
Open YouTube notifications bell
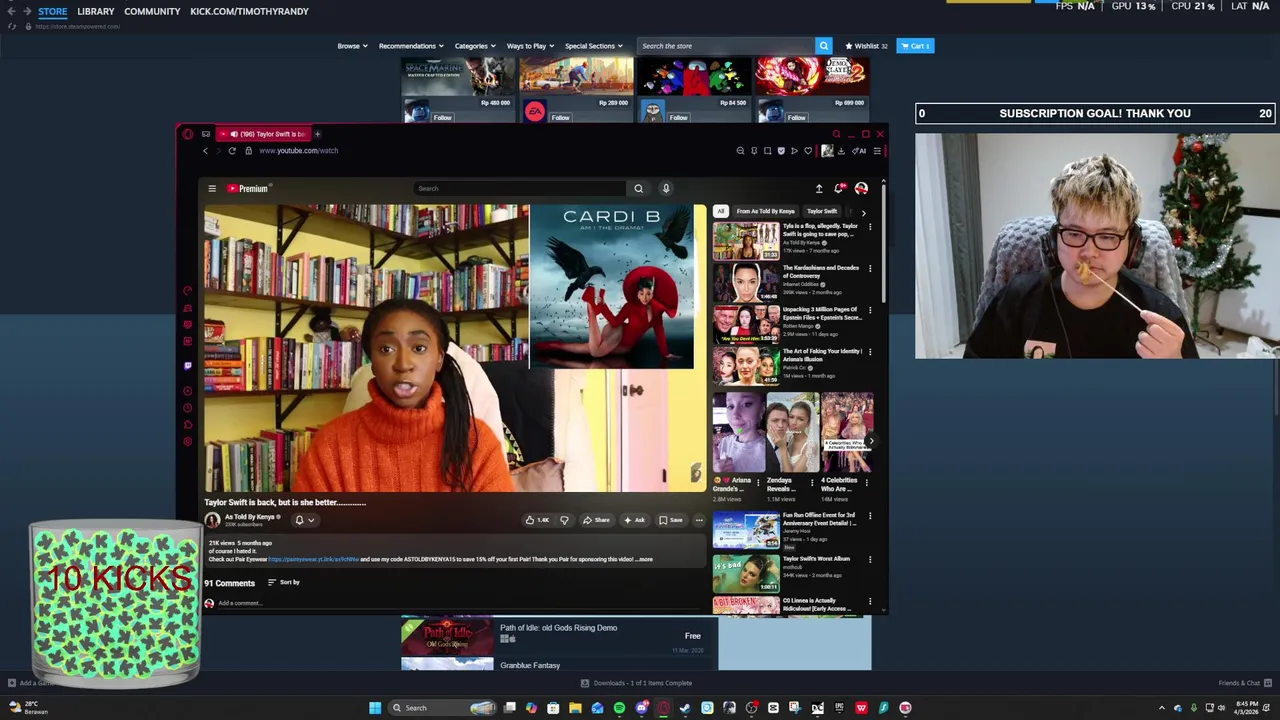[840, 188]
